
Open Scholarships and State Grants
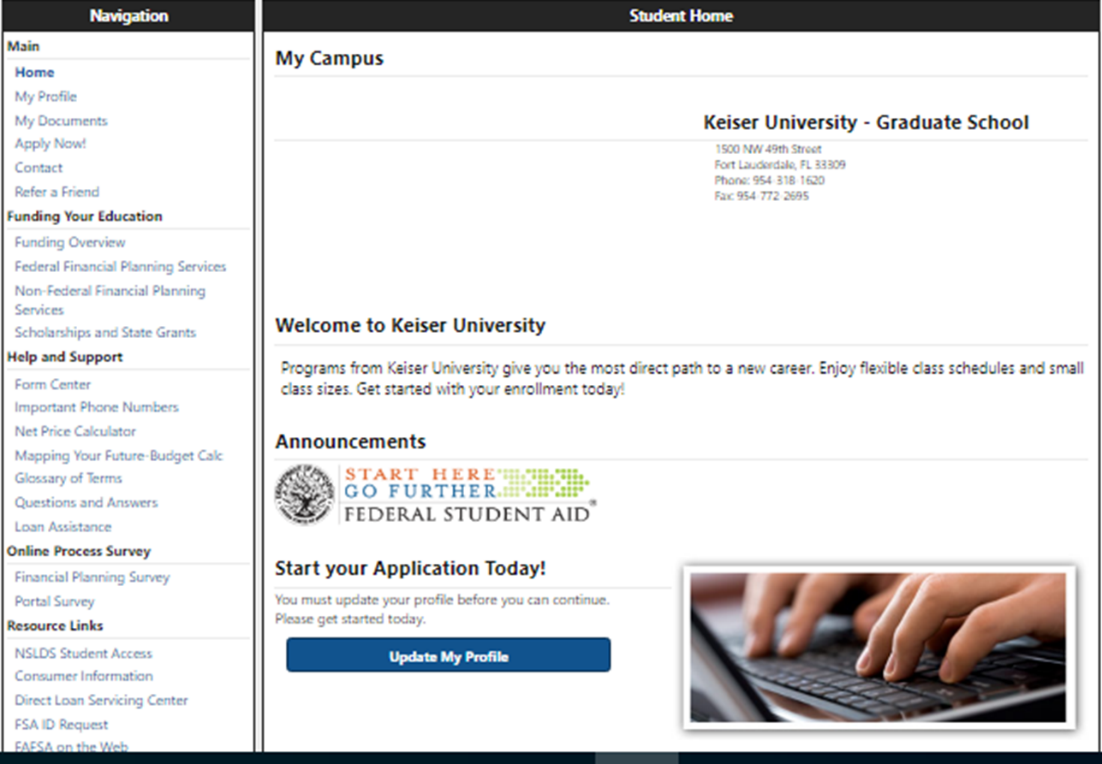tap(105, 332)
